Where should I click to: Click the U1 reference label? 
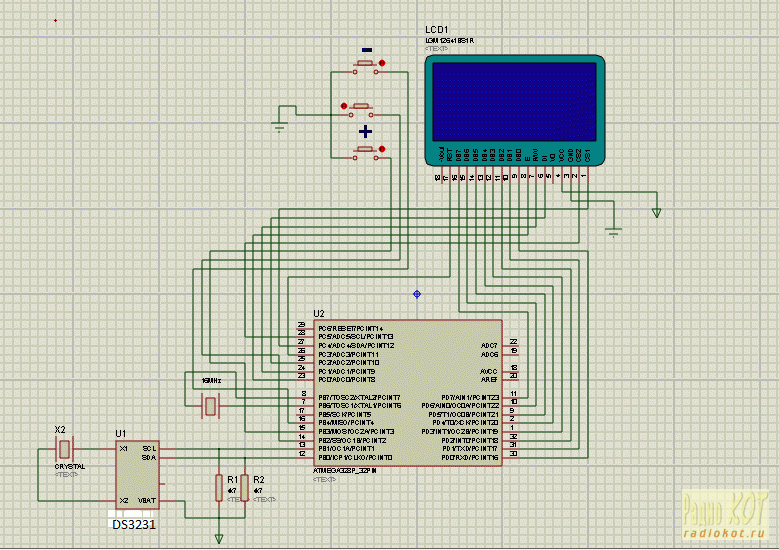click(x=121, y=434)
